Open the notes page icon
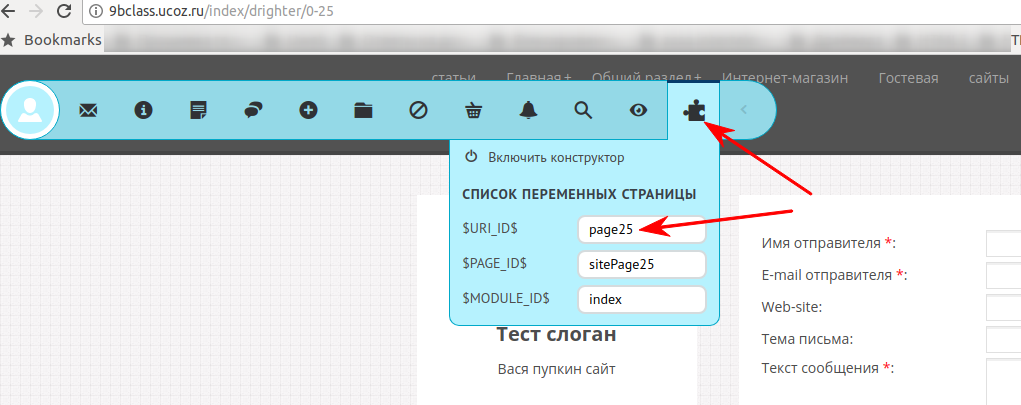 199,111
